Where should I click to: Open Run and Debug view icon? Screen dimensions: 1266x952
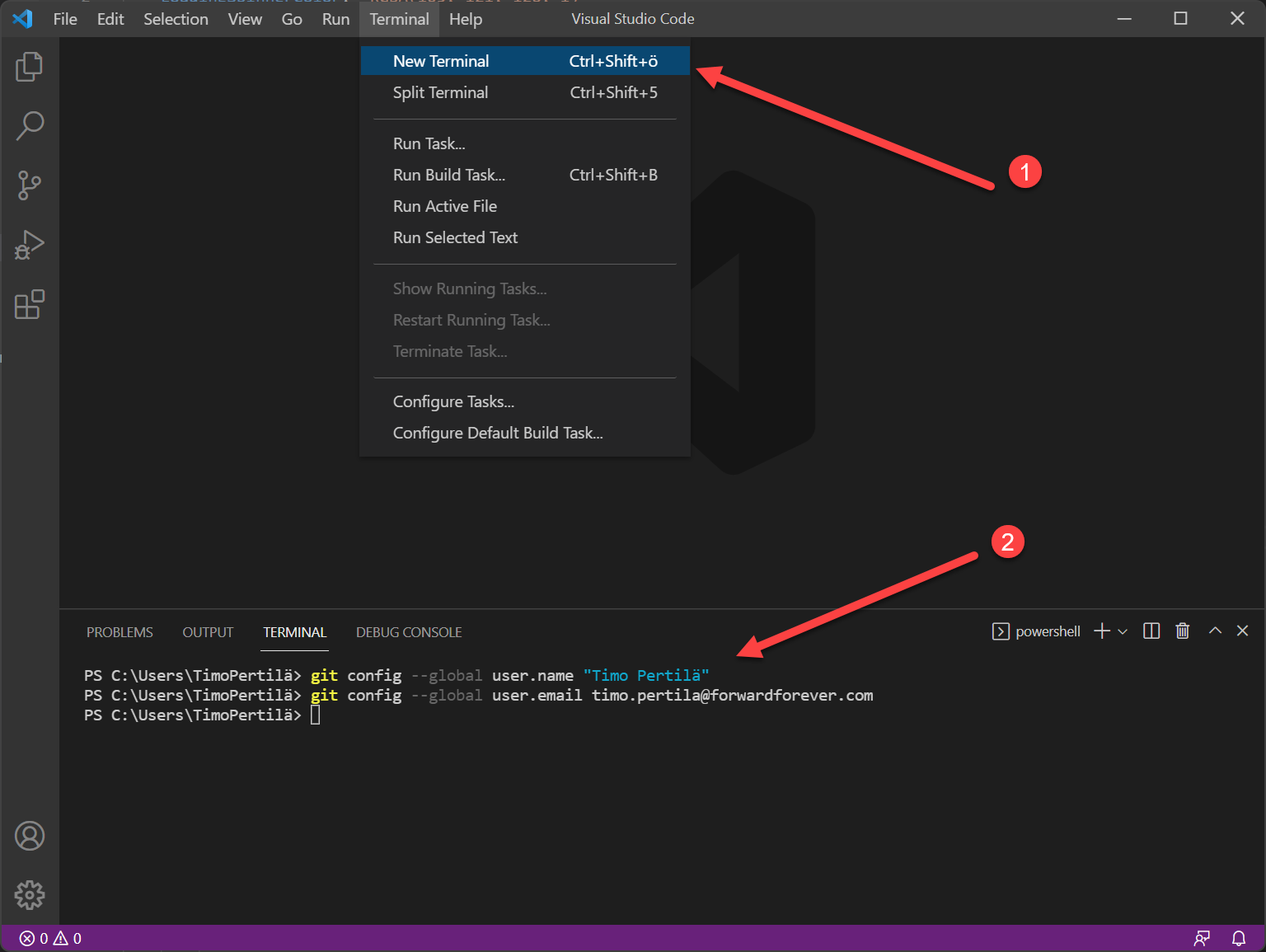[x=29, y=245]
